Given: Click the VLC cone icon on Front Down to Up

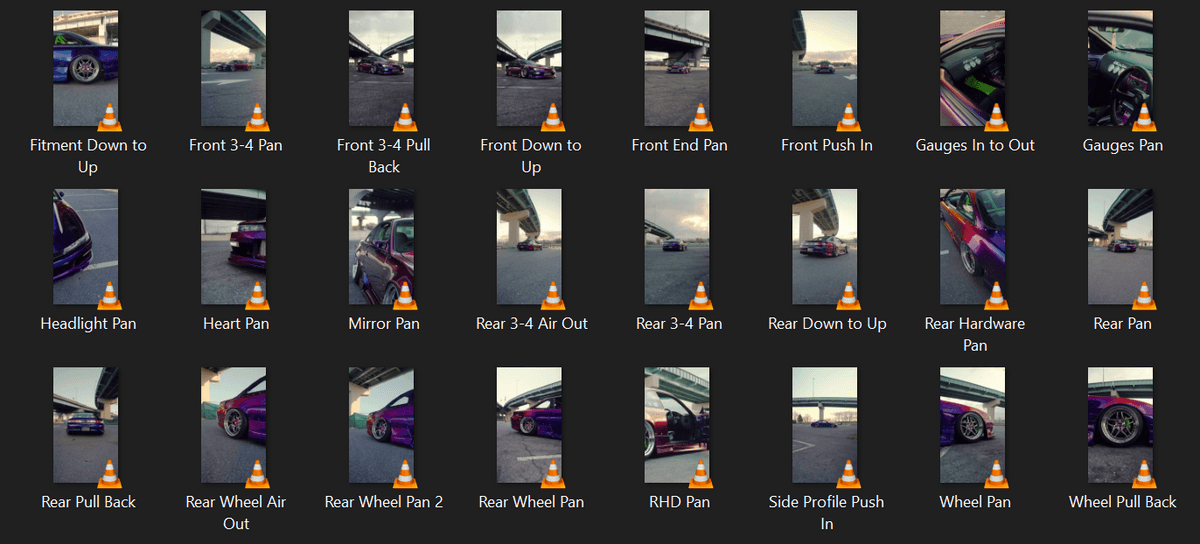Looking at the screenshot, I should point(553,116).
